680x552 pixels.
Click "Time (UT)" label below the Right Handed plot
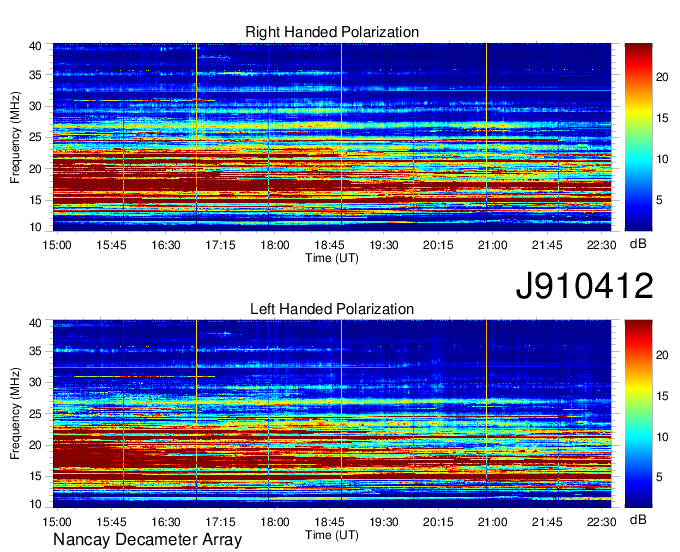[x=332, y=258]
